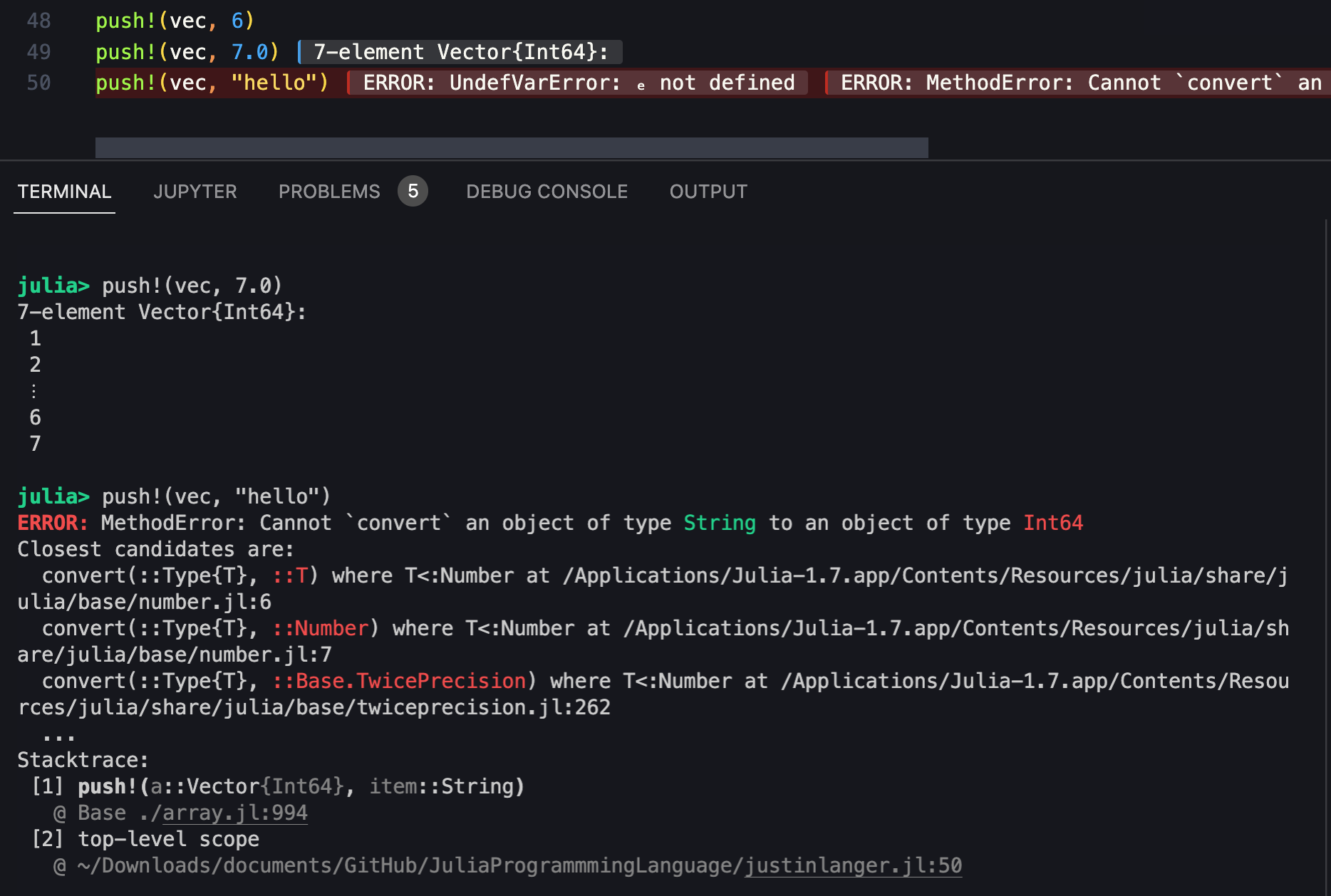Click line number 50 in the gutter
The image size is (1331, 896).
[x=38, y=83]
